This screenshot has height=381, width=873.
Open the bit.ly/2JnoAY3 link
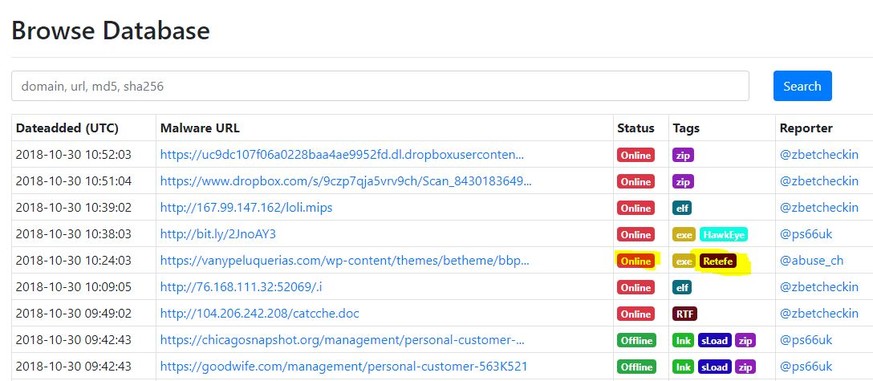tap(218, 235)
